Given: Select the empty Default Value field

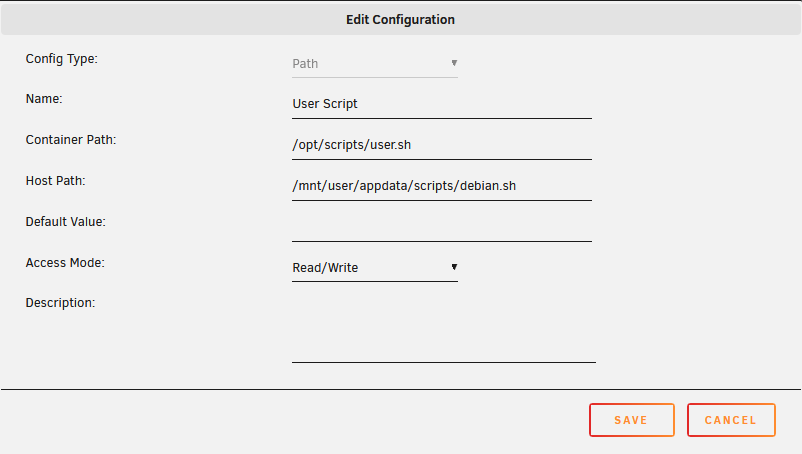Looking at the screenshot, I should point(442,227).
